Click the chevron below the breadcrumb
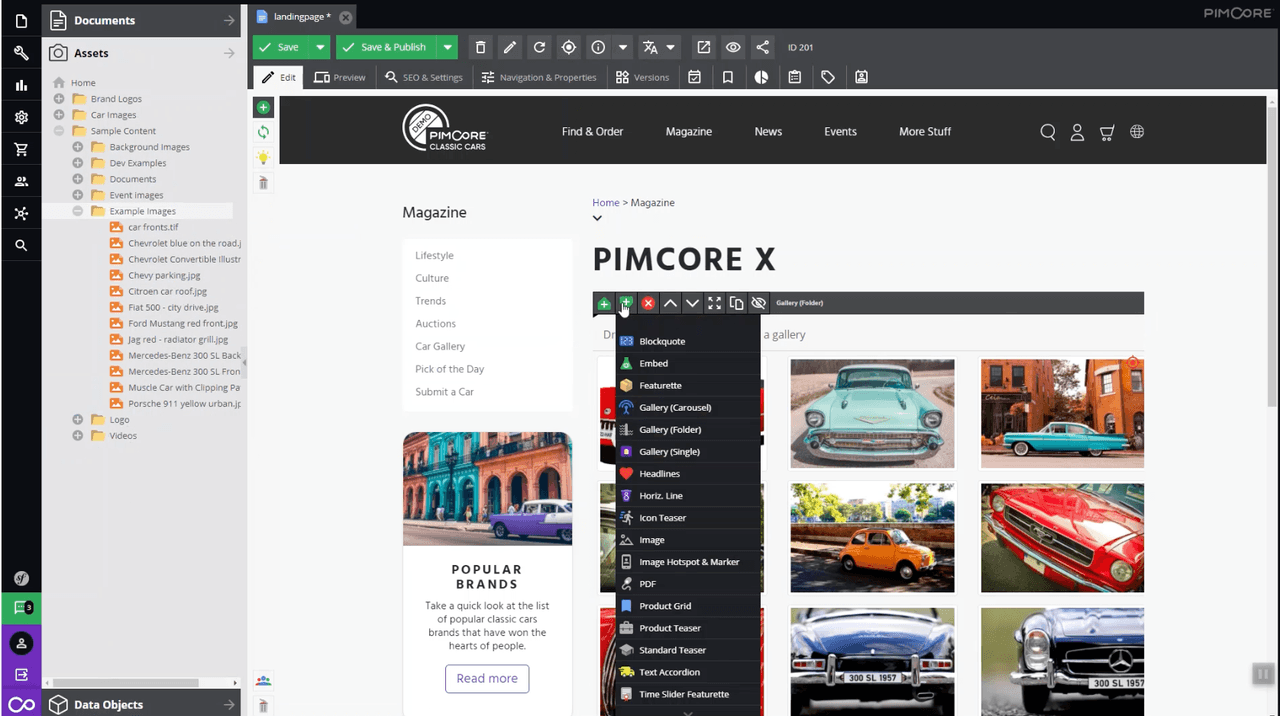Viewport: 1280px width, 716px height. 597,218
